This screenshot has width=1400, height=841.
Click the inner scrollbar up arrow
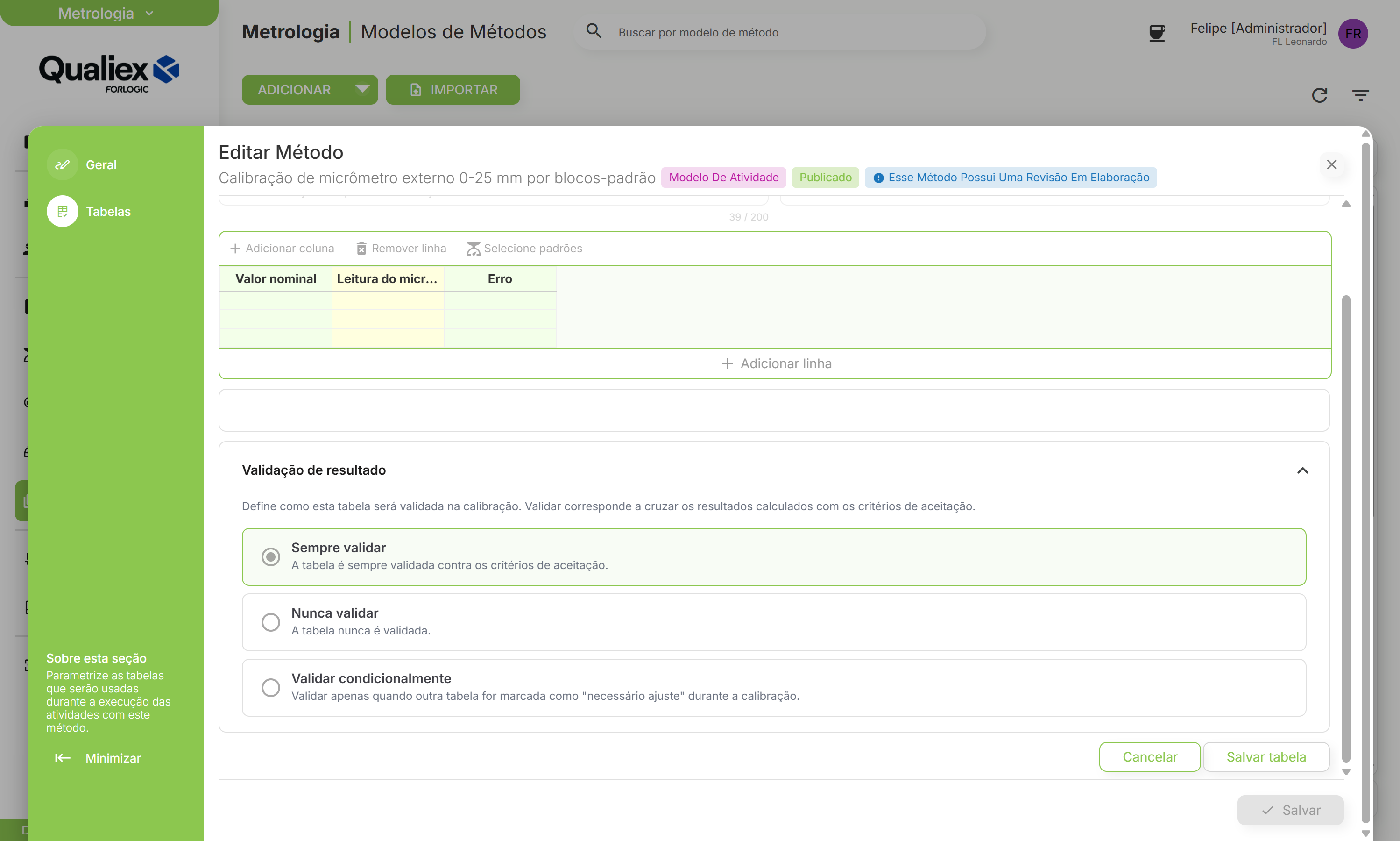coord(1346,203)
